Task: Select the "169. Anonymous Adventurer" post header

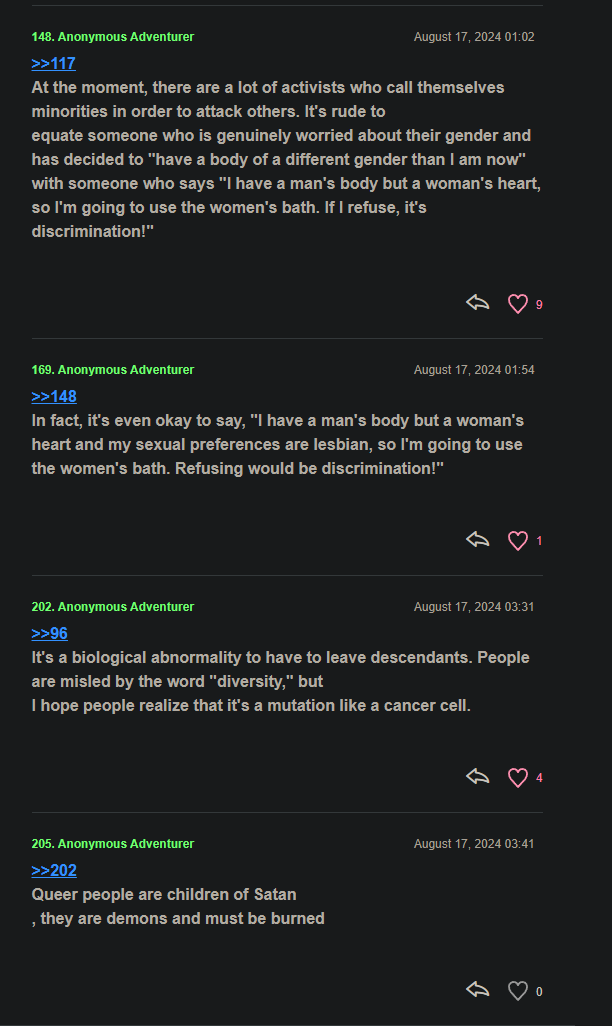Action: tap(113, 370)
